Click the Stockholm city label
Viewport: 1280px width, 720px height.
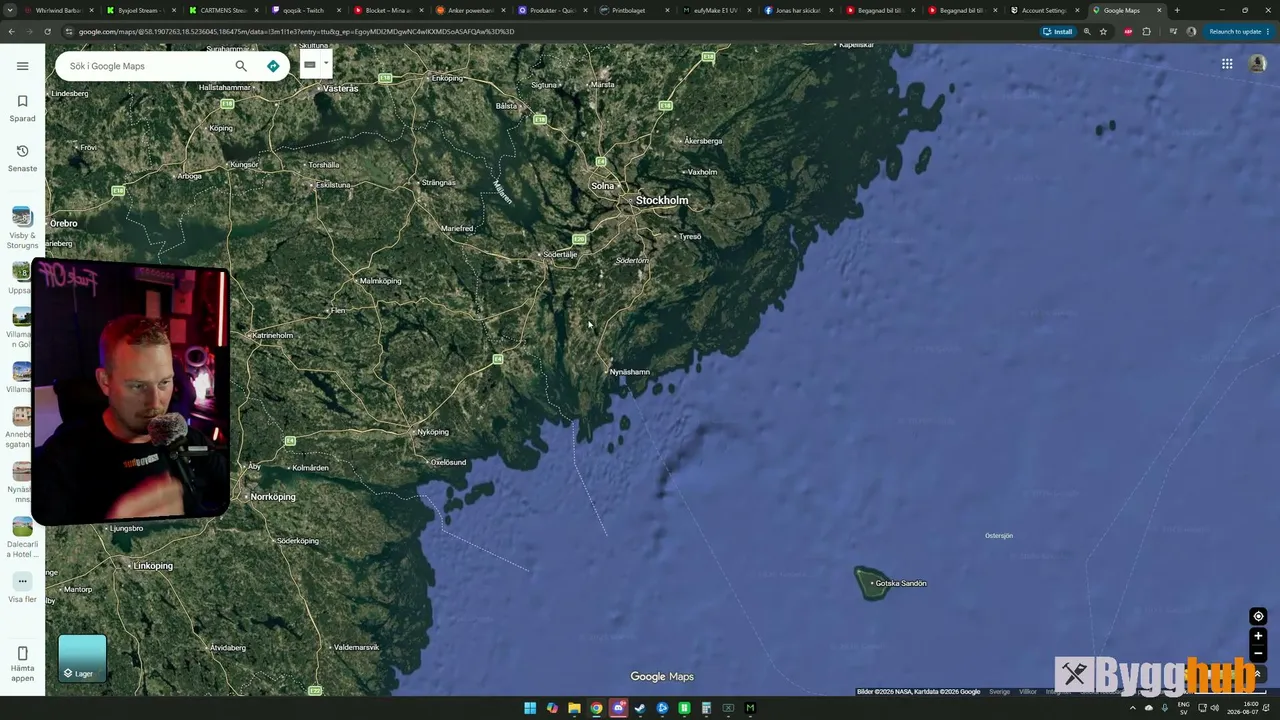[662, 200]
